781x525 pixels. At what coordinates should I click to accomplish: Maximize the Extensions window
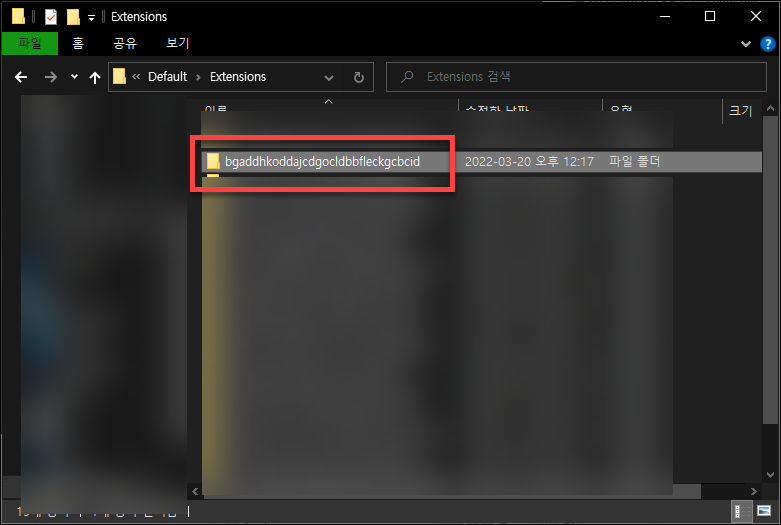pyautogui.click(x=710, y=16)
